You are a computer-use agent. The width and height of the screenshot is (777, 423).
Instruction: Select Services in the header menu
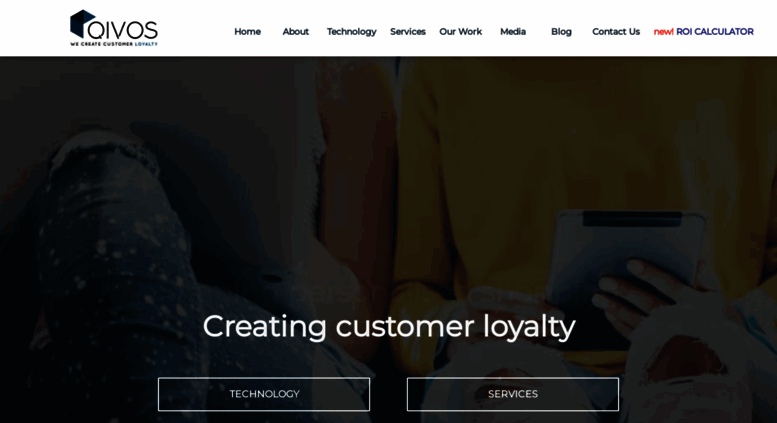[x=408, y=32]
